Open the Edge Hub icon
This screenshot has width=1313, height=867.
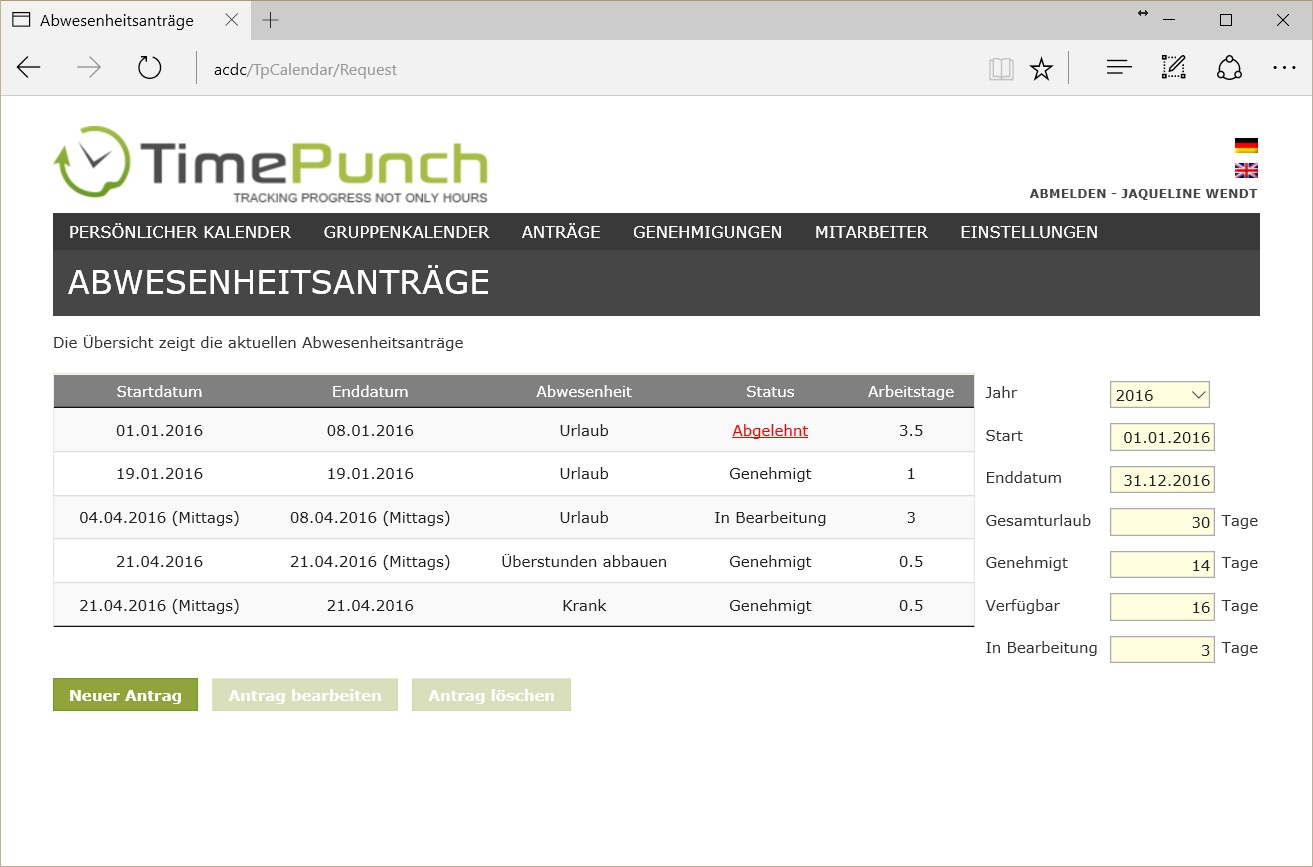click(x=1118, y=69)
